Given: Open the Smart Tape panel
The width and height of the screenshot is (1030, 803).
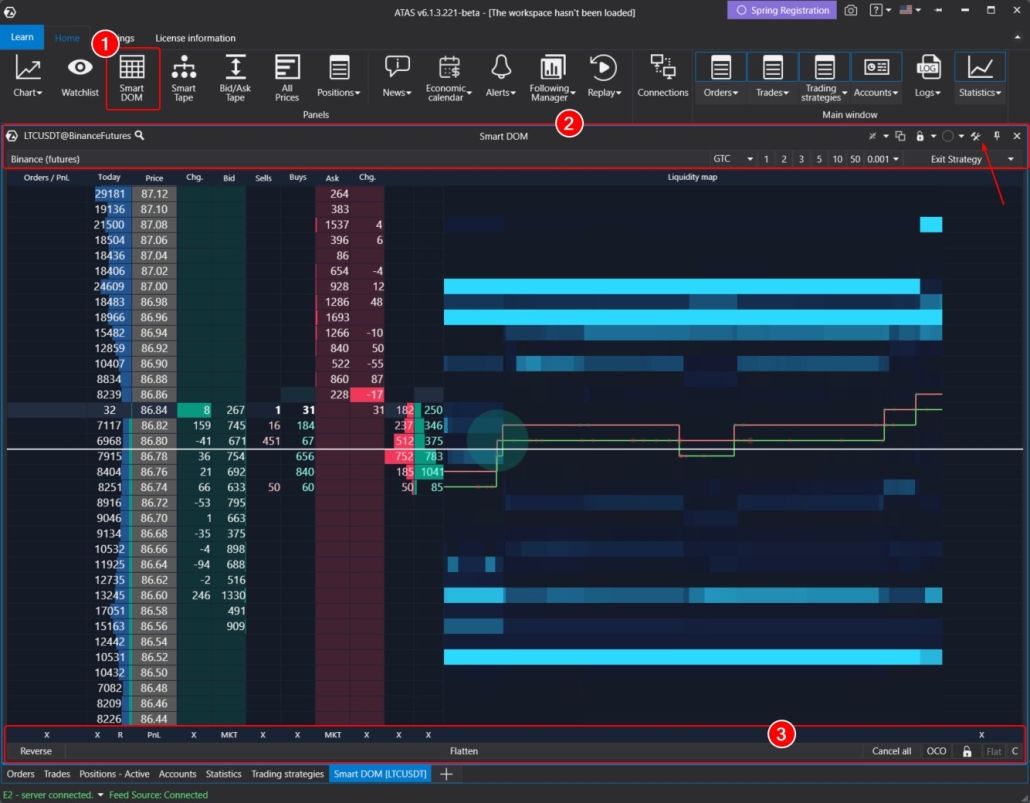Looking at the screenshot, I should point(183,78).
